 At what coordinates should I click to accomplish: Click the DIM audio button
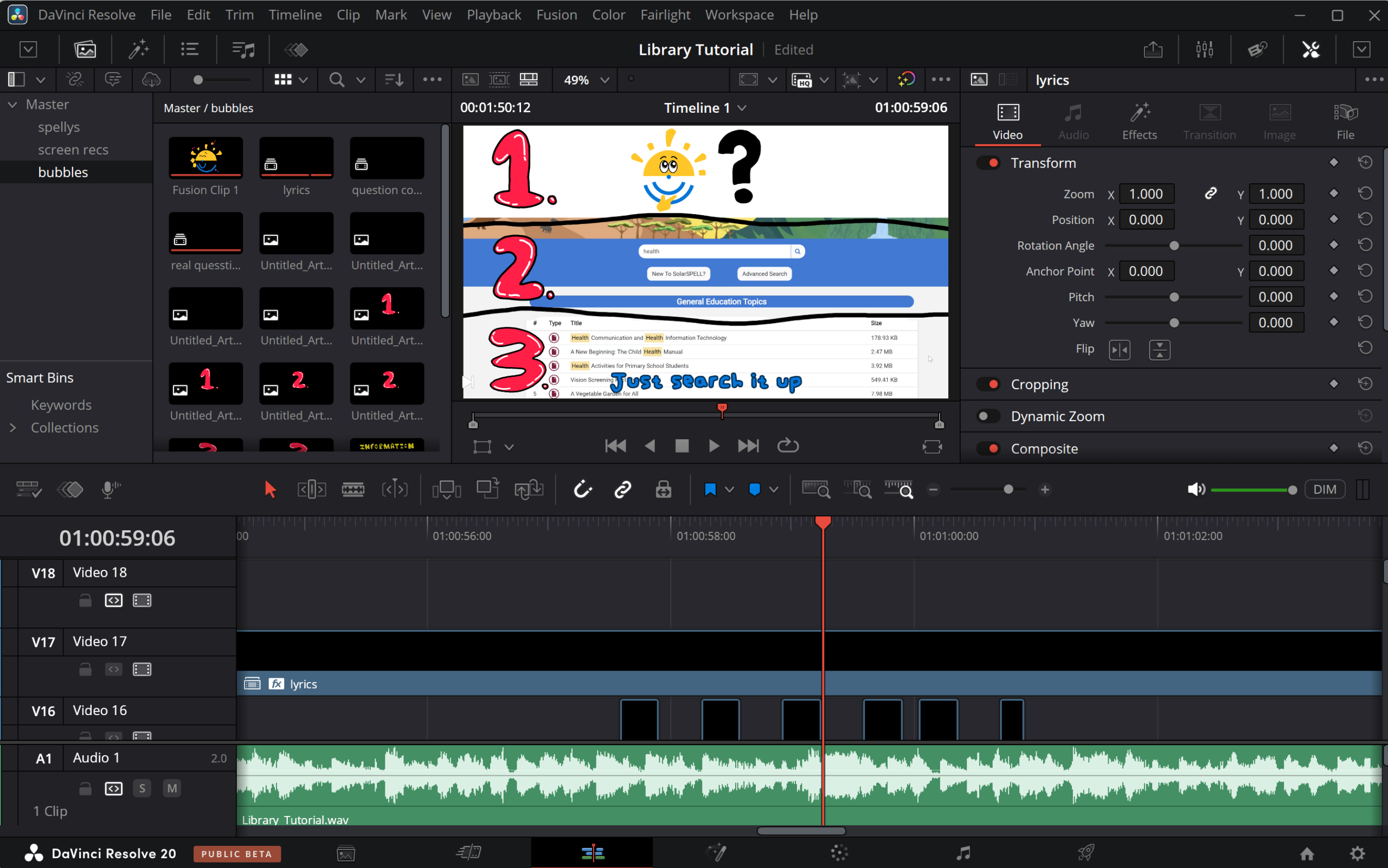[x=1324, y=490]
